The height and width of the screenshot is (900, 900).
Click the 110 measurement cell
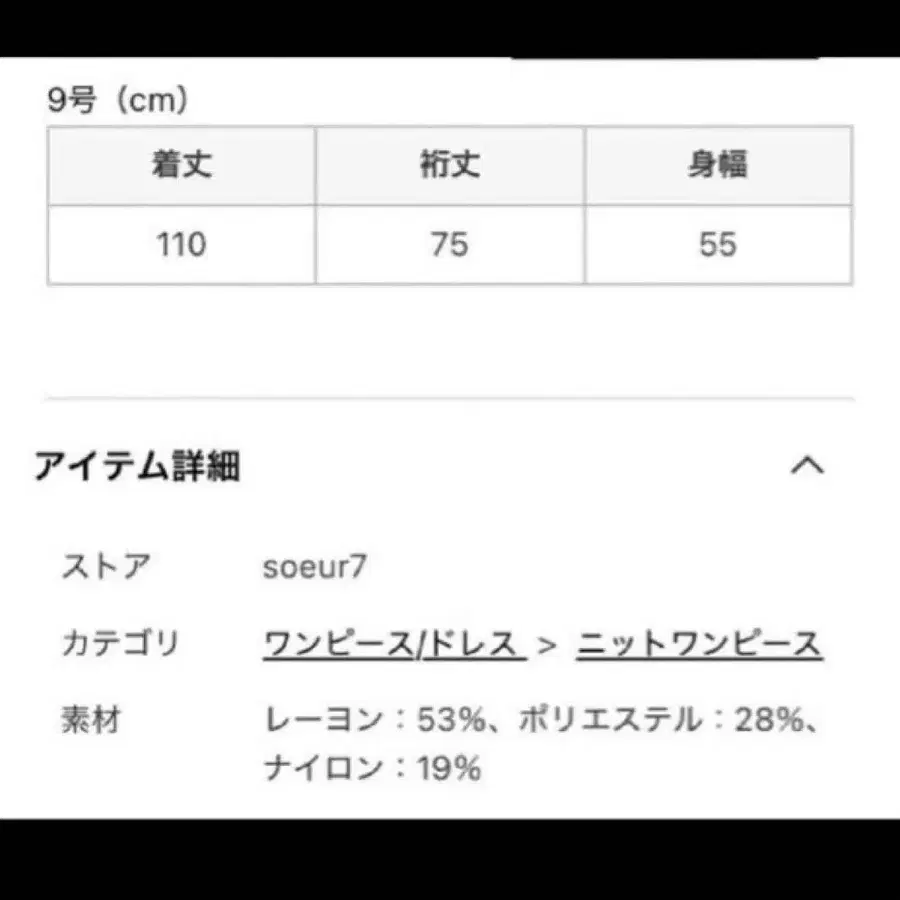coord(180,244)
